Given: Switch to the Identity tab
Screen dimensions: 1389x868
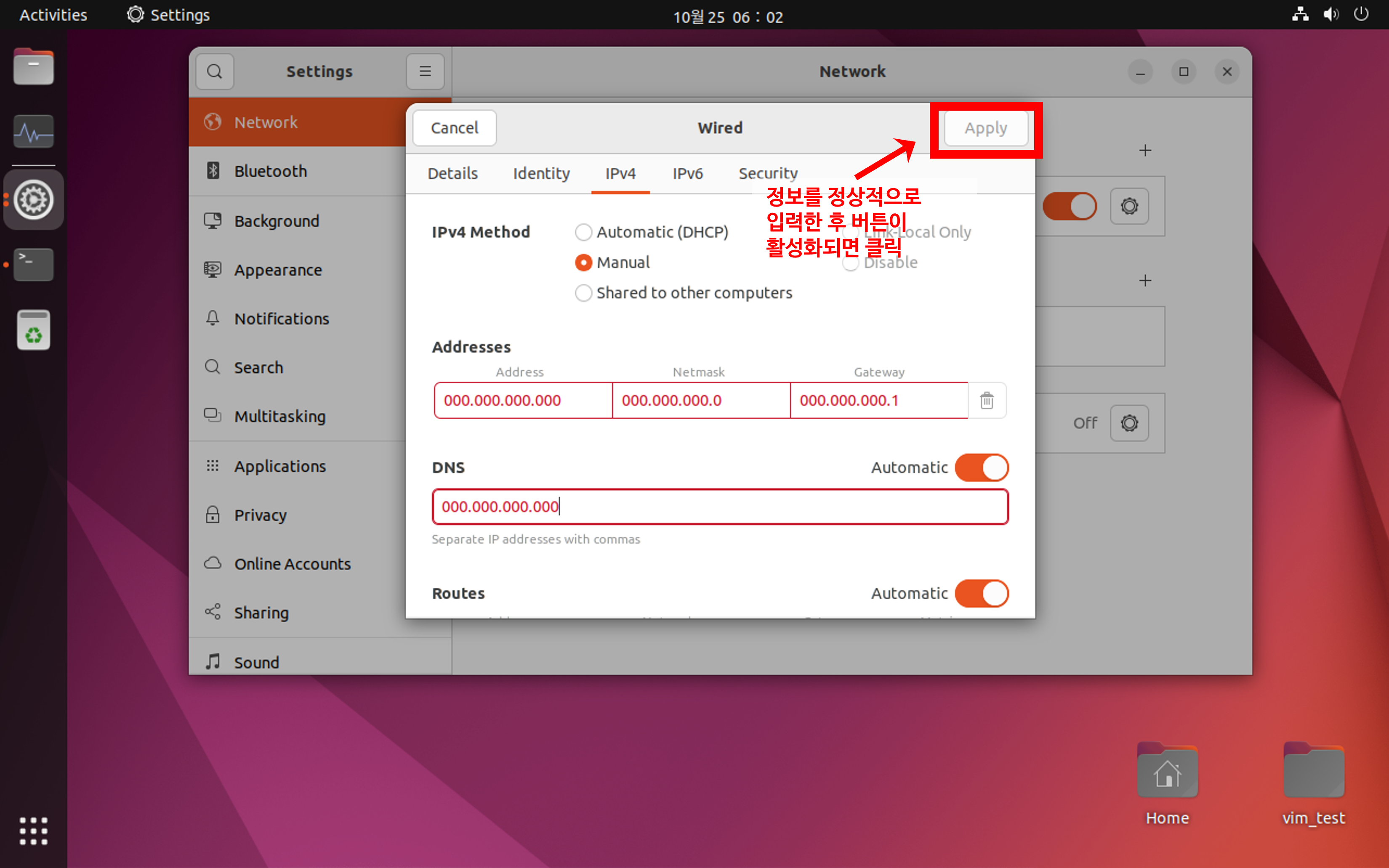Looking at the screenshot, I should 541,173.
